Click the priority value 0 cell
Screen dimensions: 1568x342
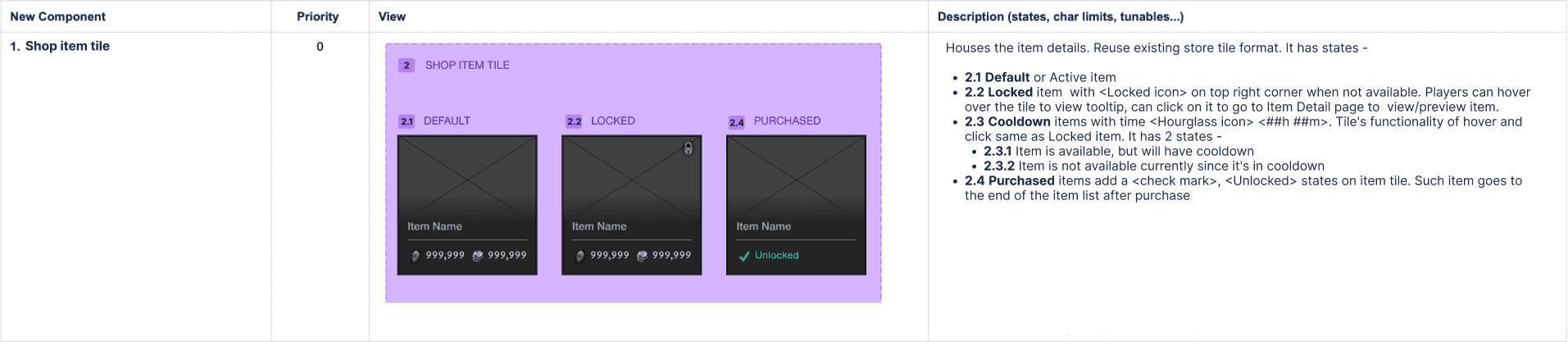[x=320, y=47]
